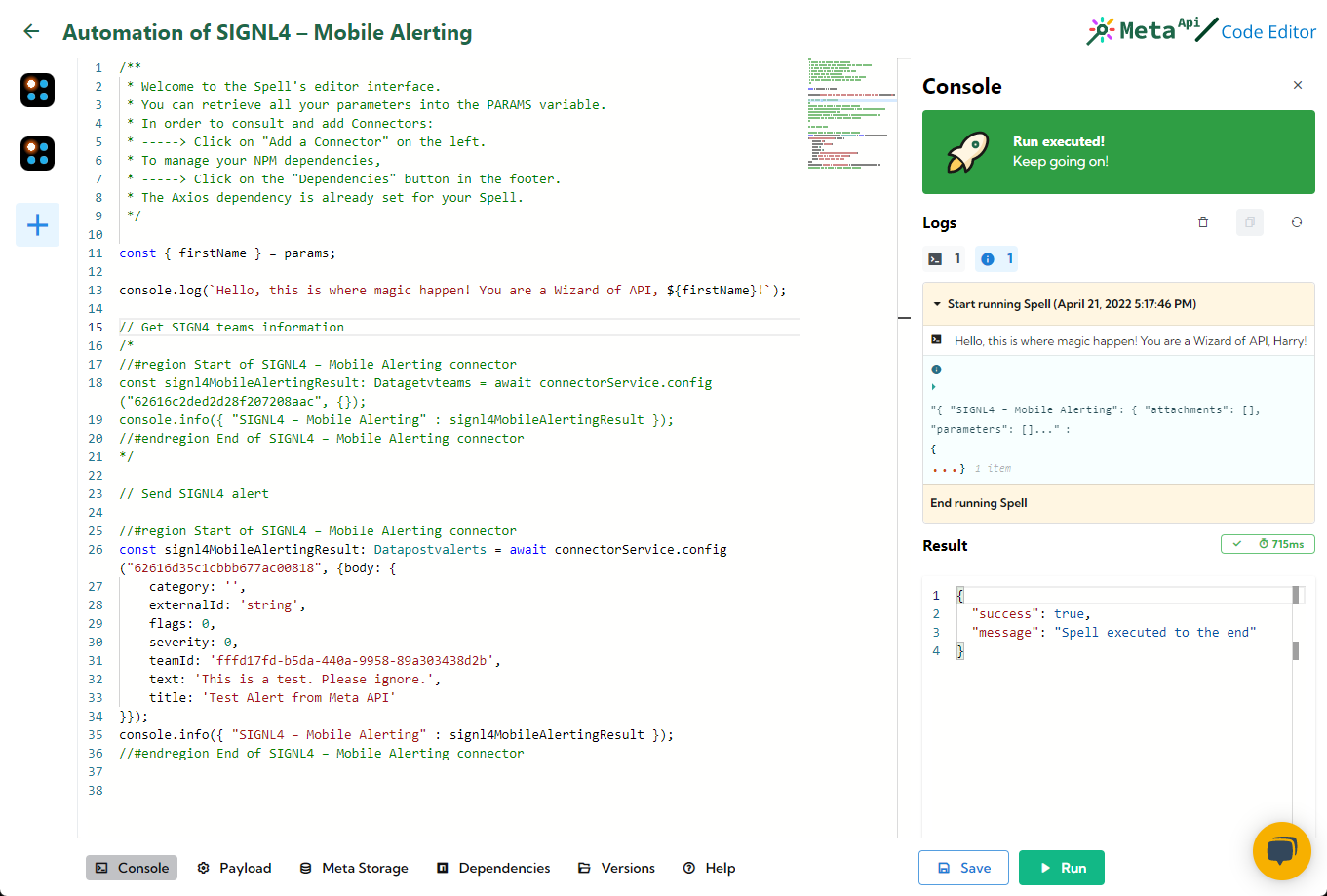Open the Payload tab
The width and height of the screenshot is (1327, 896).
click(234, 868)
